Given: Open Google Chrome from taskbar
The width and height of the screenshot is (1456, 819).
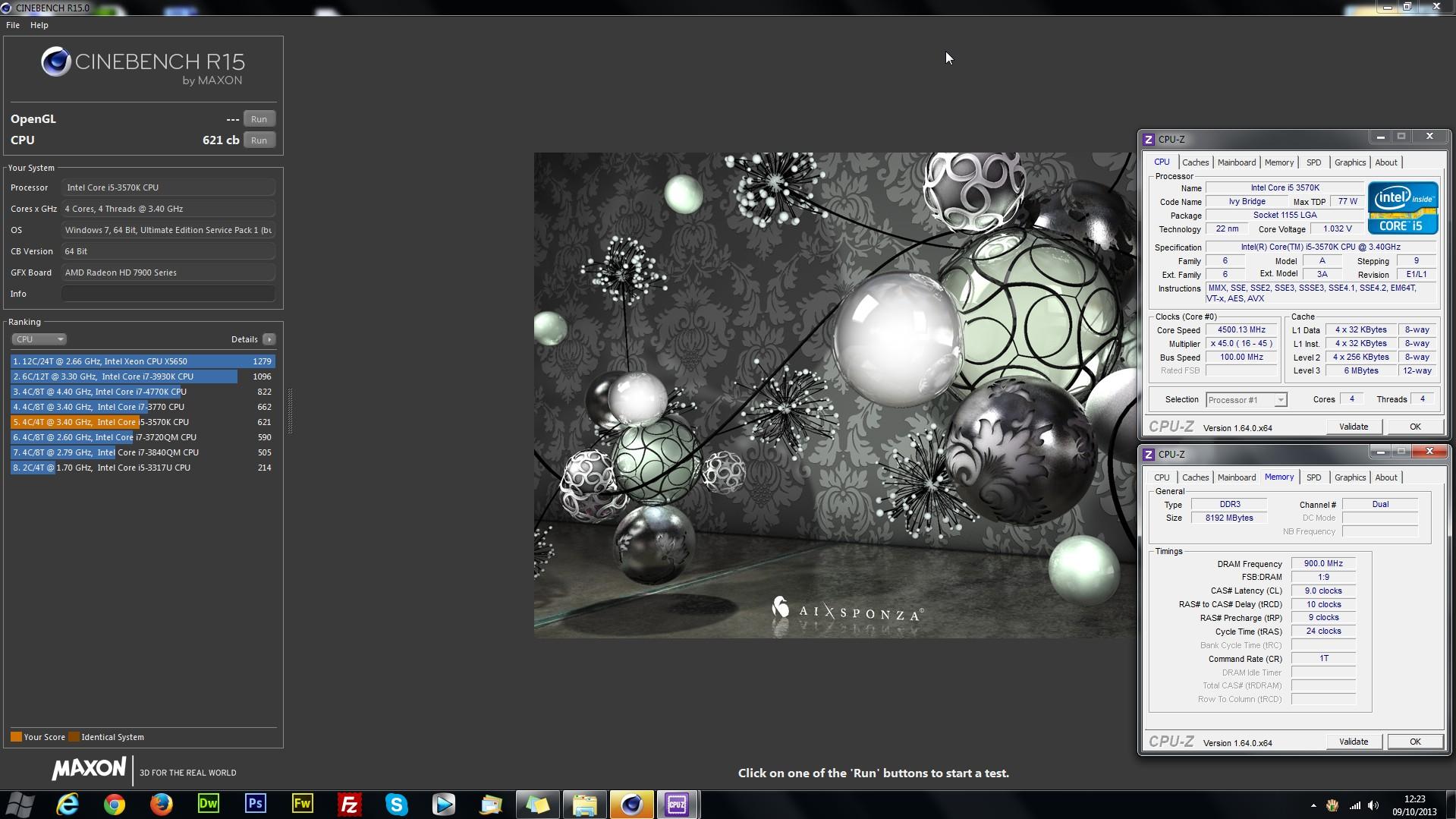Looking at the screenshot, I should click(x=115, y=804).
